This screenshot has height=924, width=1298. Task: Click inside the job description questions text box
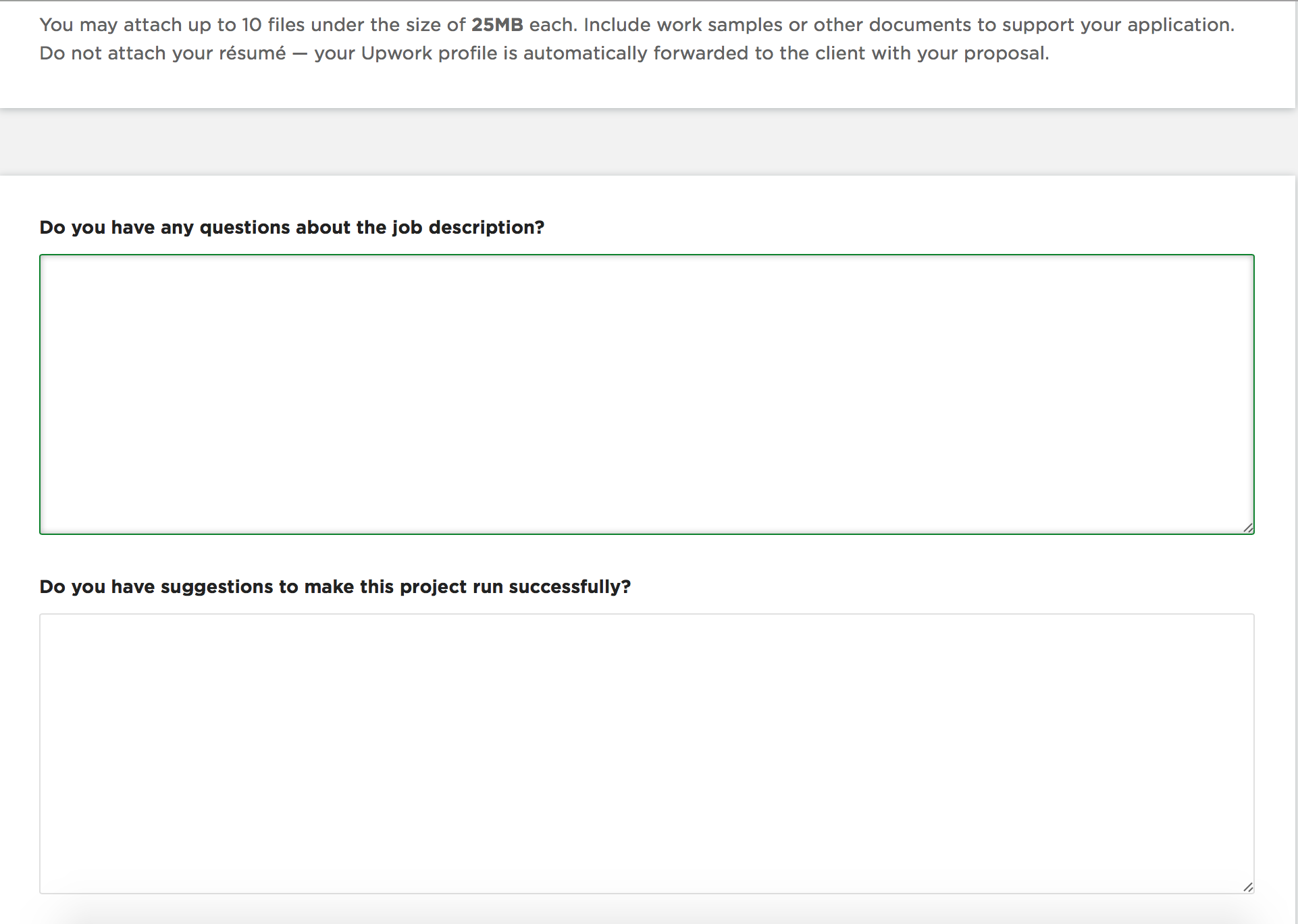click(x=646, y=394)
